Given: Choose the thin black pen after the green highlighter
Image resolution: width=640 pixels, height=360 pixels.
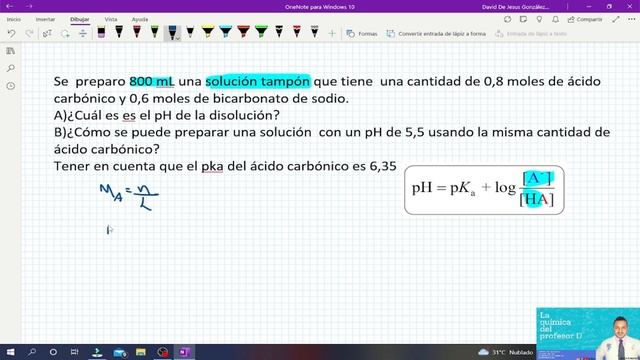Looking at the screenshot, I should click(x=279, y=33).
